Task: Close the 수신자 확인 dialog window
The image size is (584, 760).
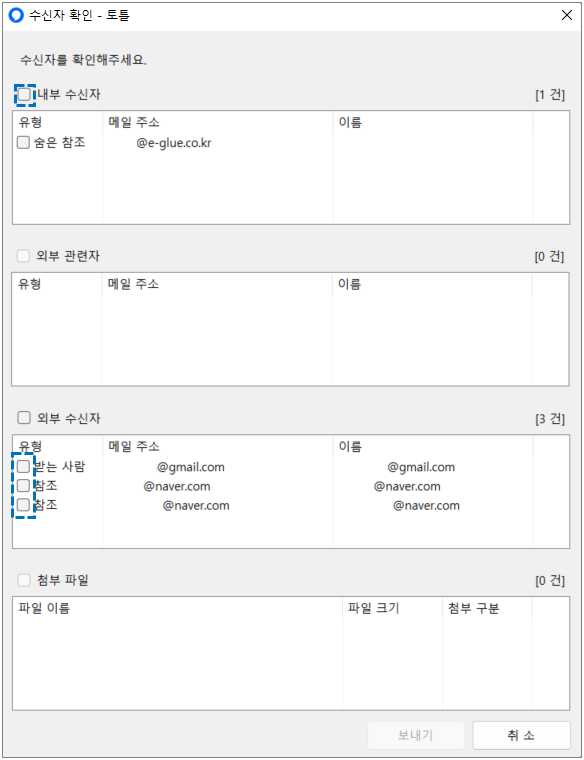Action: (x=567, y=16)
